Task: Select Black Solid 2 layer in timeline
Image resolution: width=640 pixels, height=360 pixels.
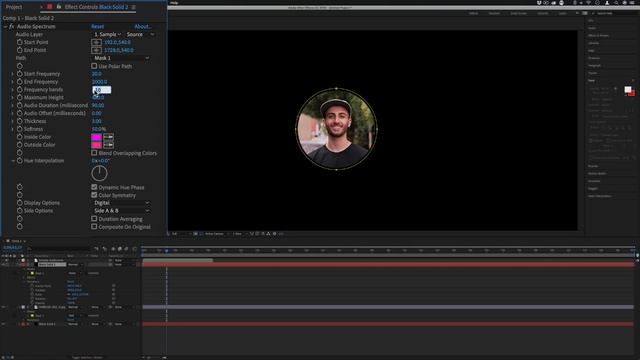Action: coord(52,264)
